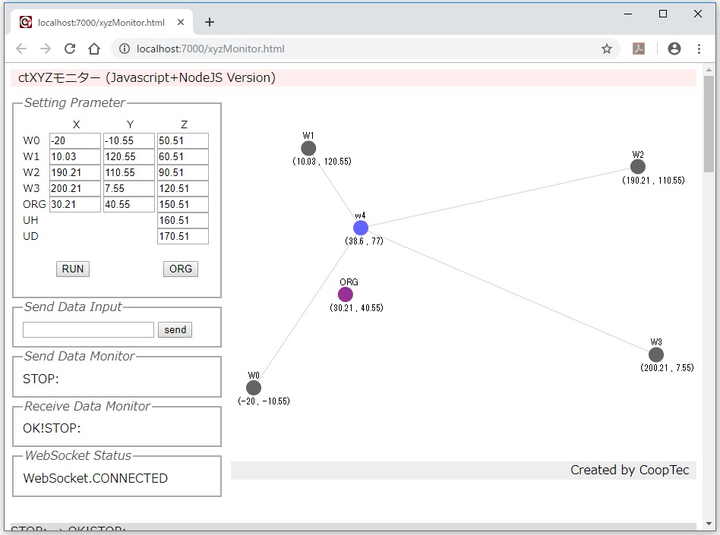Edit the UD Z value 170.51
Image resolution: width=720 pixels, height=535 pixels.
click(183, 236)
